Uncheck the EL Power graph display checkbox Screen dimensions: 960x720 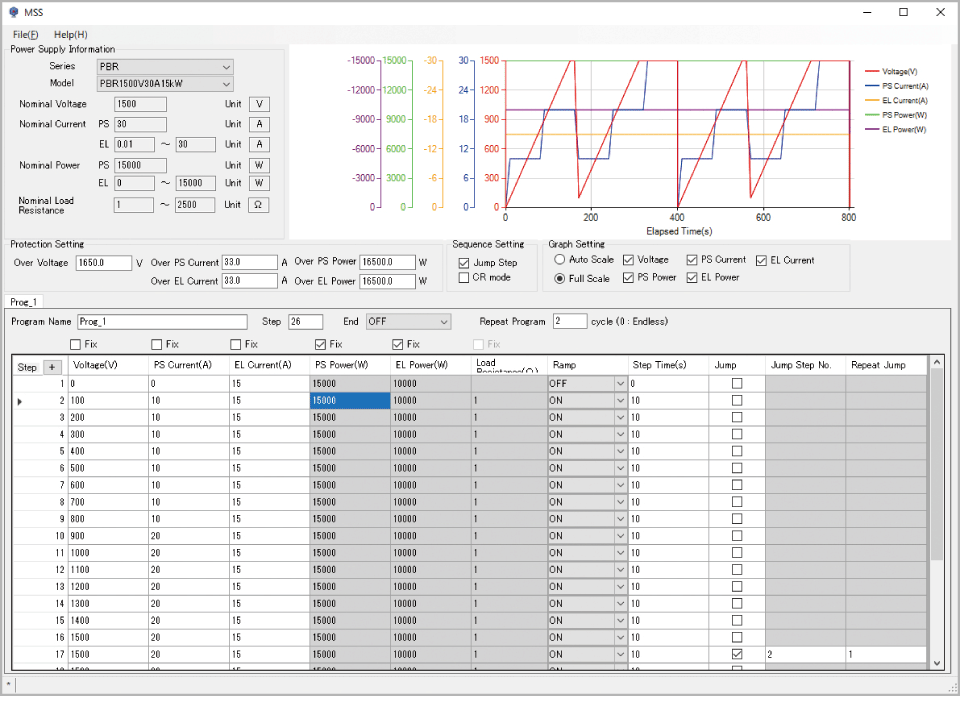point(693,278)
